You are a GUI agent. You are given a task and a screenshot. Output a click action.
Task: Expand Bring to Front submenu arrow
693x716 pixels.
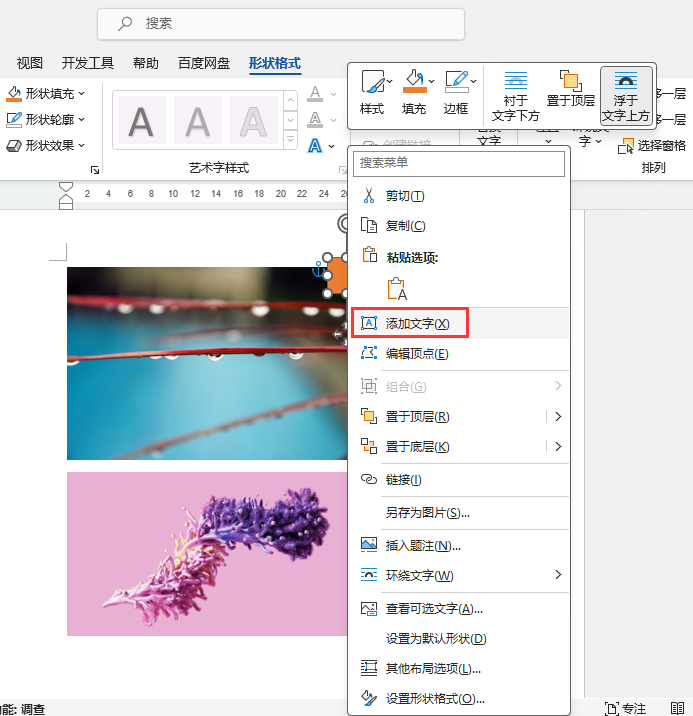[558, 416]
